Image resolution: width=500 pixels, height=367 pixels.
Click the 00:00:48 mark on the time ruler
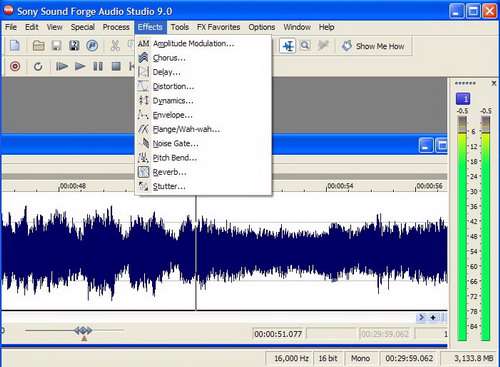73,186
